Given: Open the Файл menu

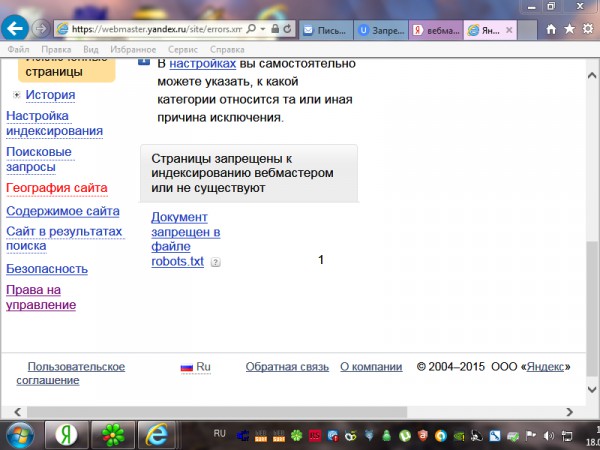Looking at the screenshot, I should (18, 49).
